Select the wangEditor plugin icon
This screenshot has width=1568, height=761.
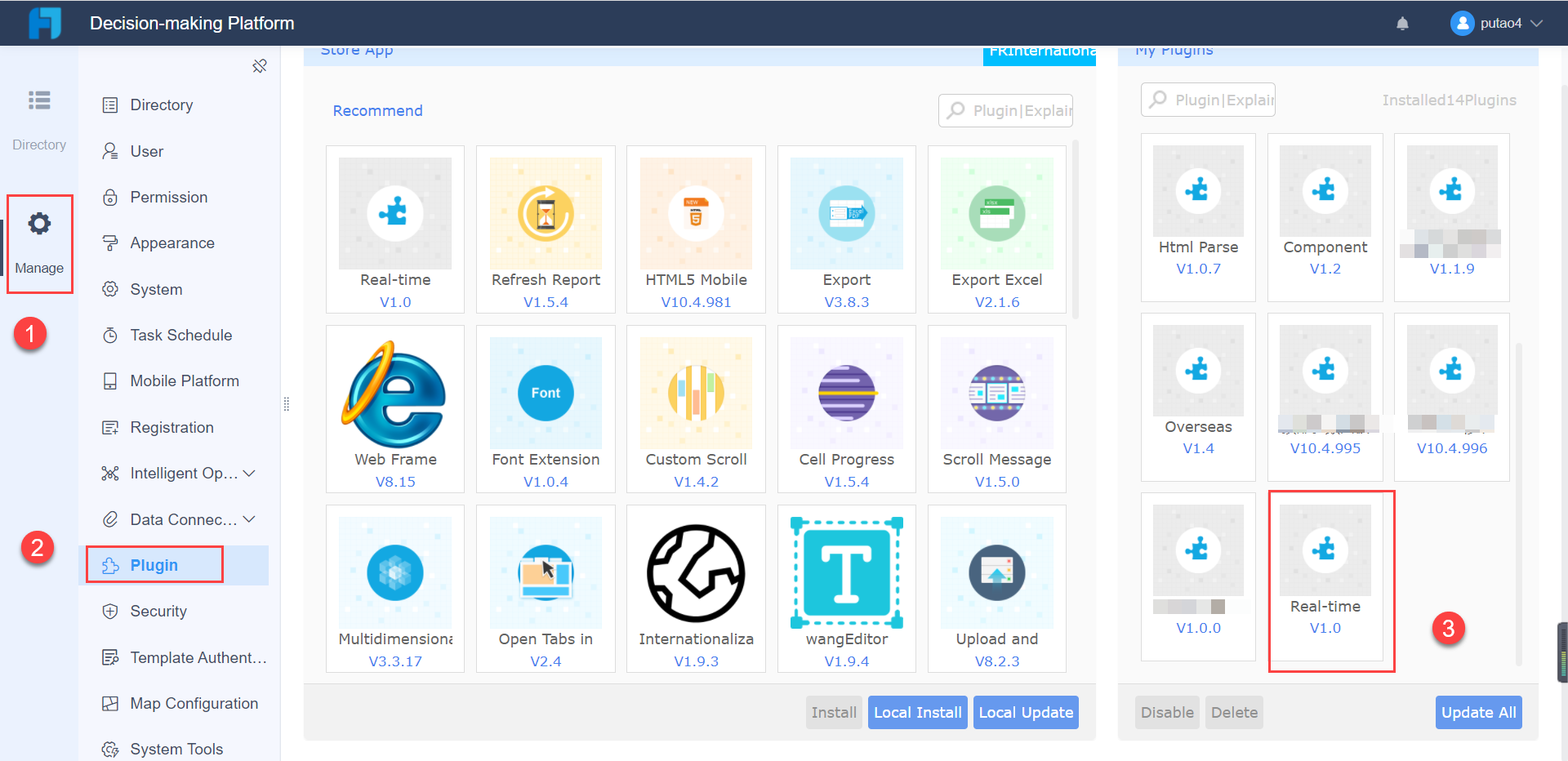point(846,572)
